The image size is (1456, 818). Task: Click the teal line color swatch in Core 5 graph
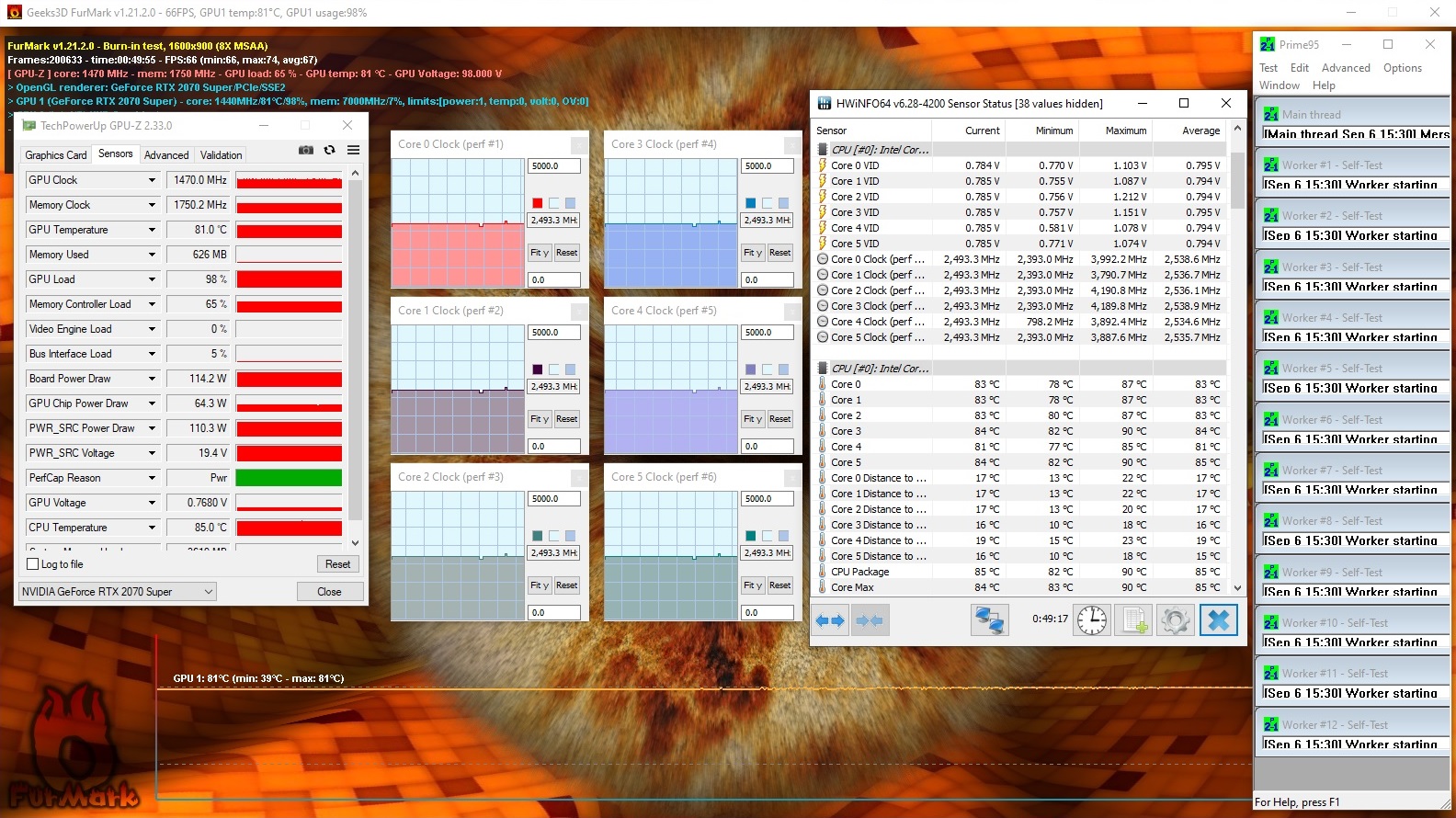751,536
